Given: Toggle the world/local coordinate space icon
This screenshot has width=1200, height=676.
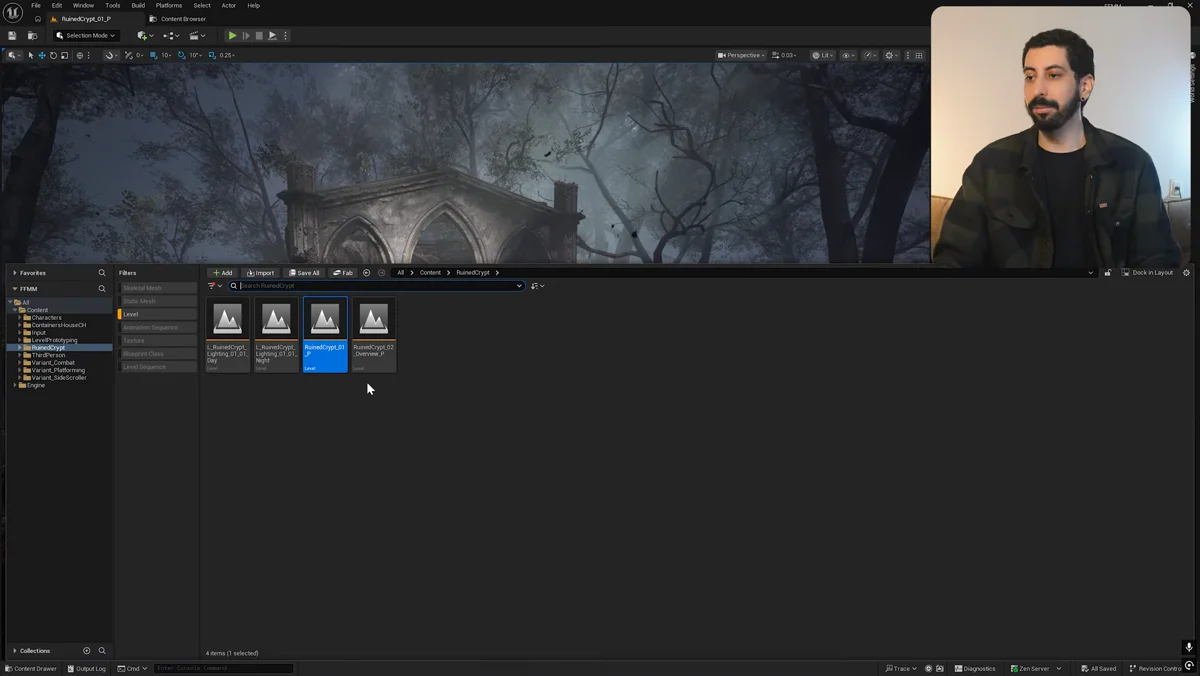Looking at the screenshot, I should pos(80,55).
